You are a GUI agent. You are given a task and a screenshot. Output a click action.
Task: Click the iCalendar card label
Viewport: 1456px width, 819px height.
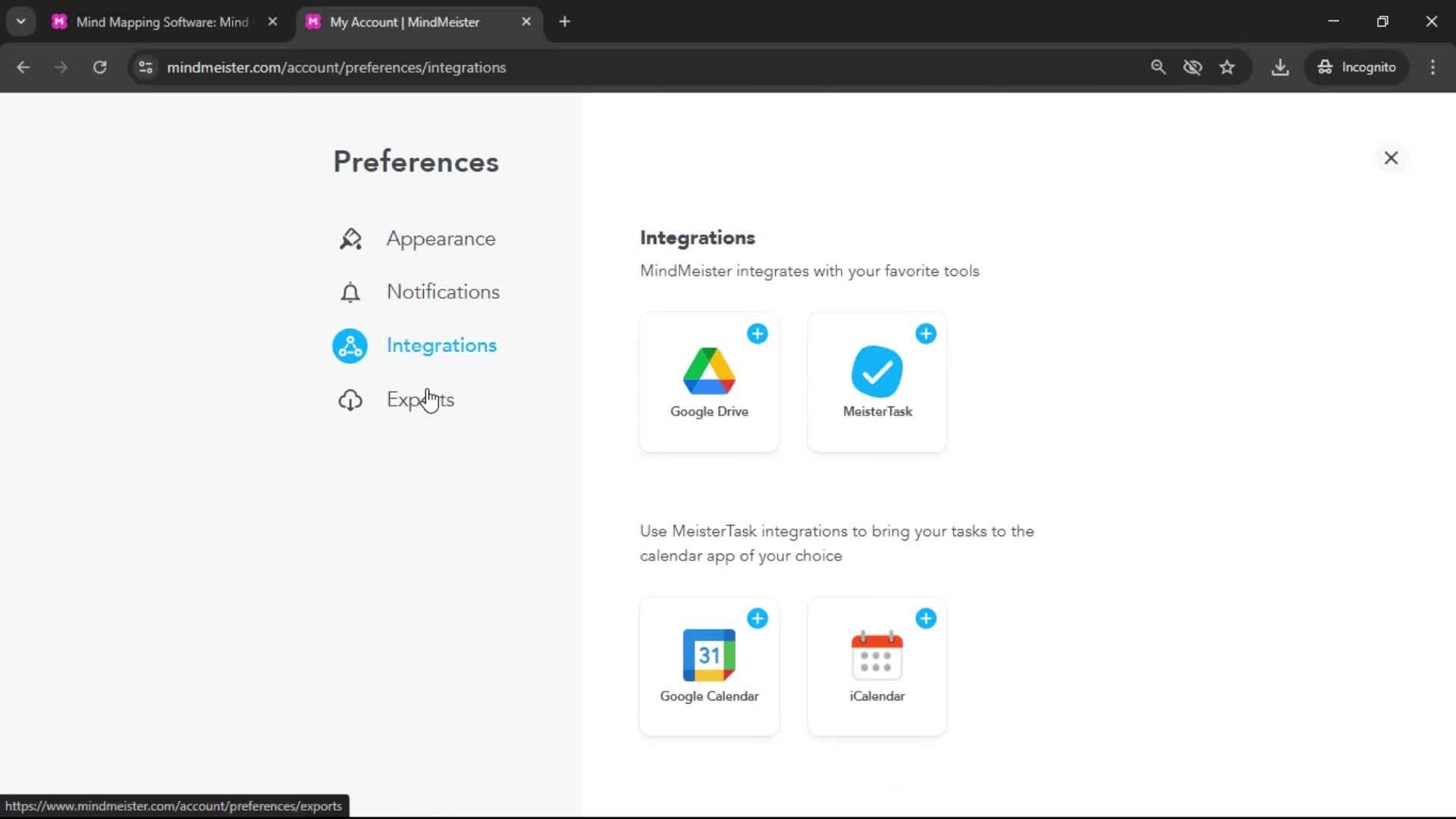tap(877, 696)
